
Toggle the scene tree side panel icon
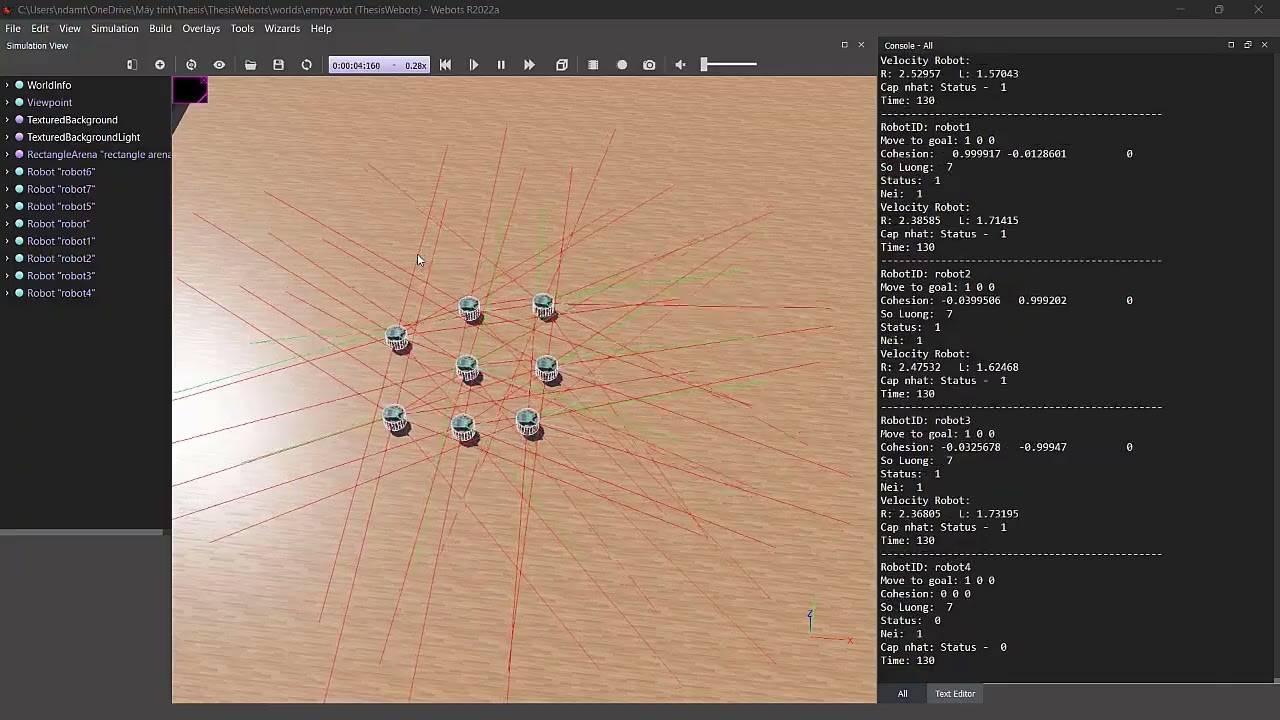point(131,65)
